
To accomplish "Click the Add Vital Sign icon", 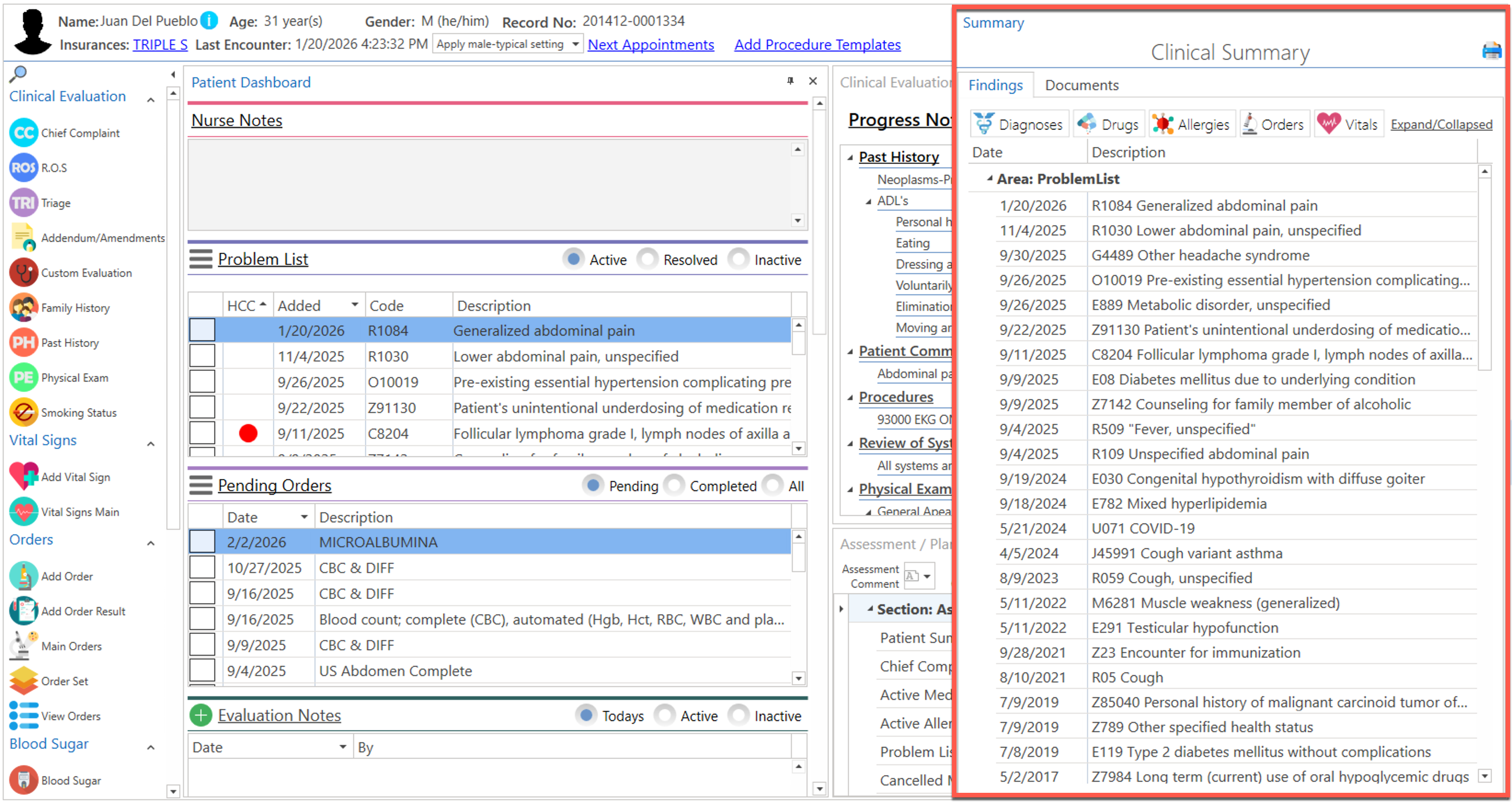I will click(x=23, y=477).
